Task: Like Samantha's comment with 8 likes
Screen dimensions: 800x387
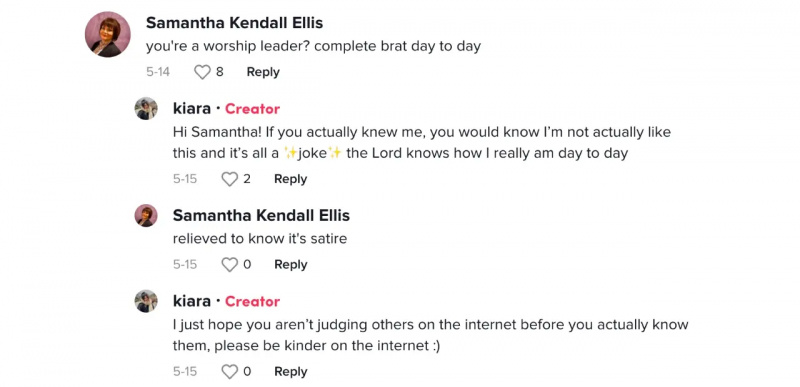Action: [203, 72]
